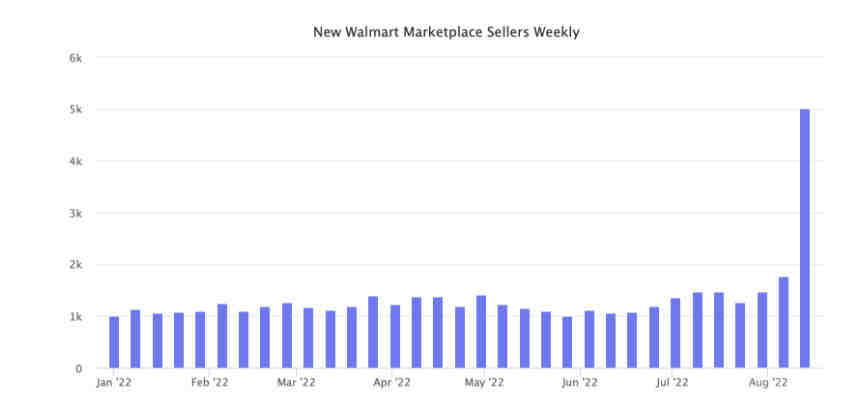This screenshot has width=868, height=414.
Task: Click the tallest bar in August '22
Action: 805,239
